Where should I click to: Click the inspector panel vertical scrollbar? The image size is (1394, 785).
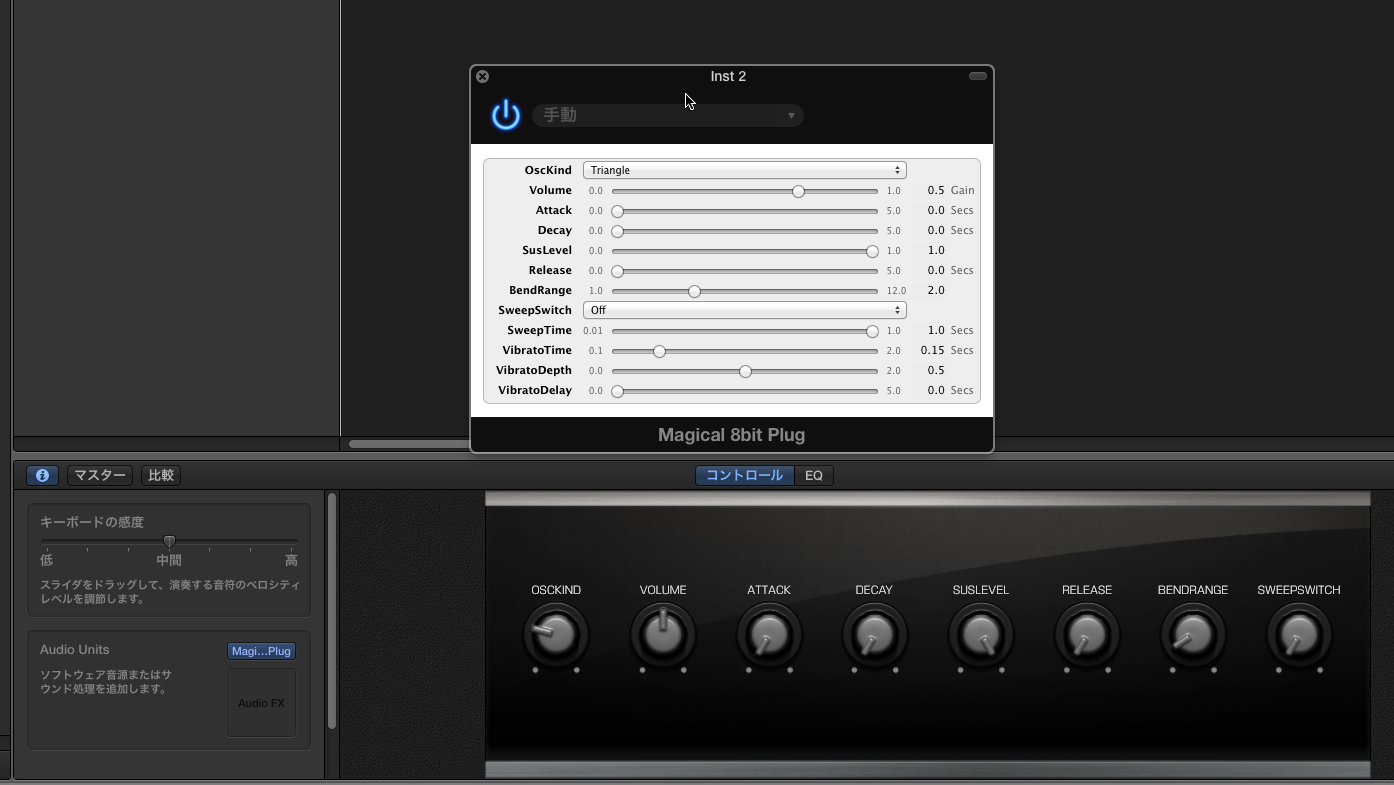[332, 611]
